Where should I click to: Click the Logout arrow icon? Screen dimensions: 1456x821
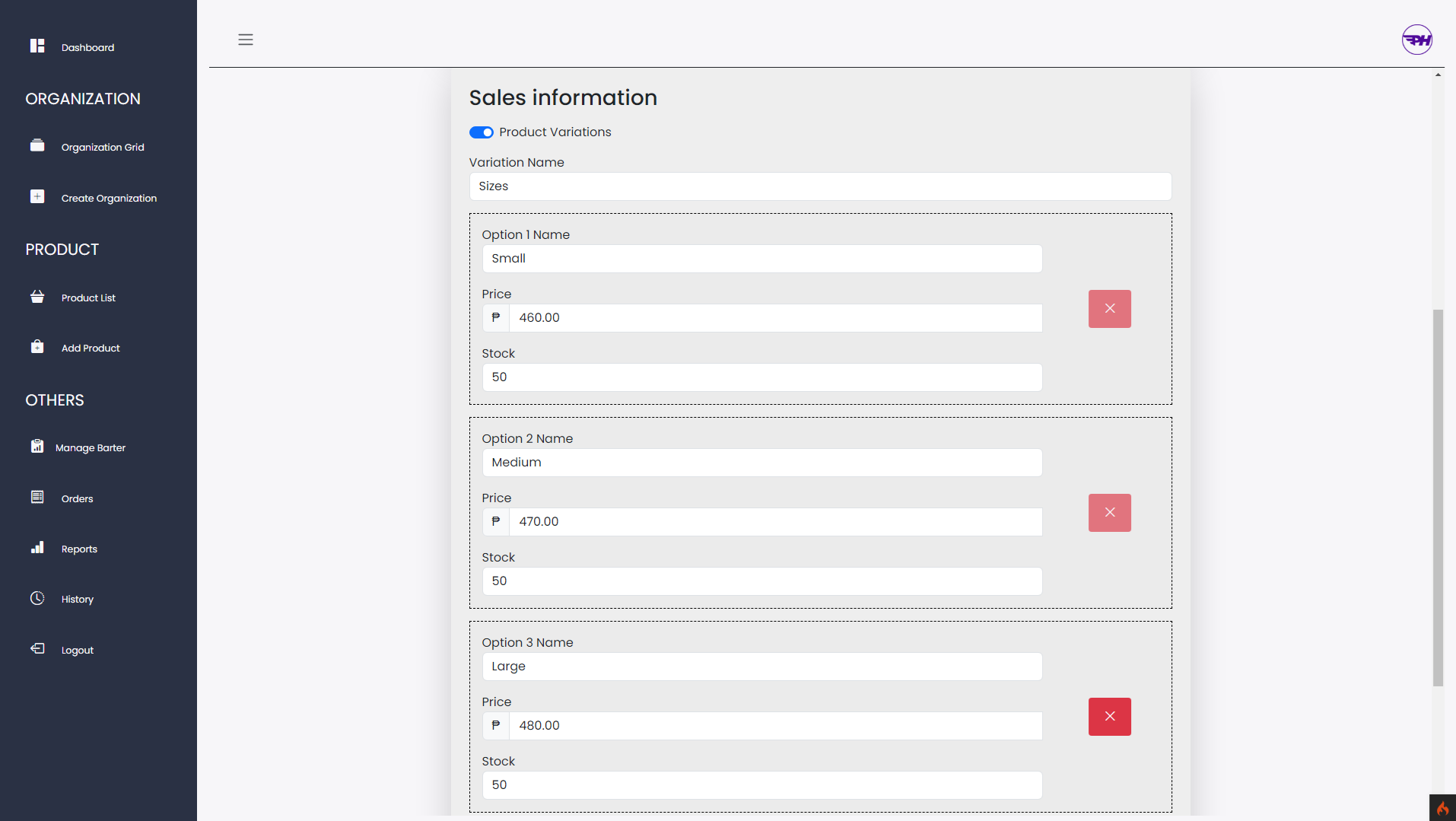pos(37,649)
